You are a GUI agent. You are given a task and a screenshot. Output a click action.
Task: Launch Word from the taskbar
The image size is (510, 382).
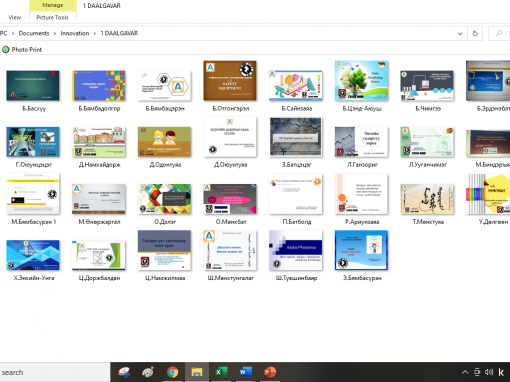pyautogui.click(x=246, y=372)
